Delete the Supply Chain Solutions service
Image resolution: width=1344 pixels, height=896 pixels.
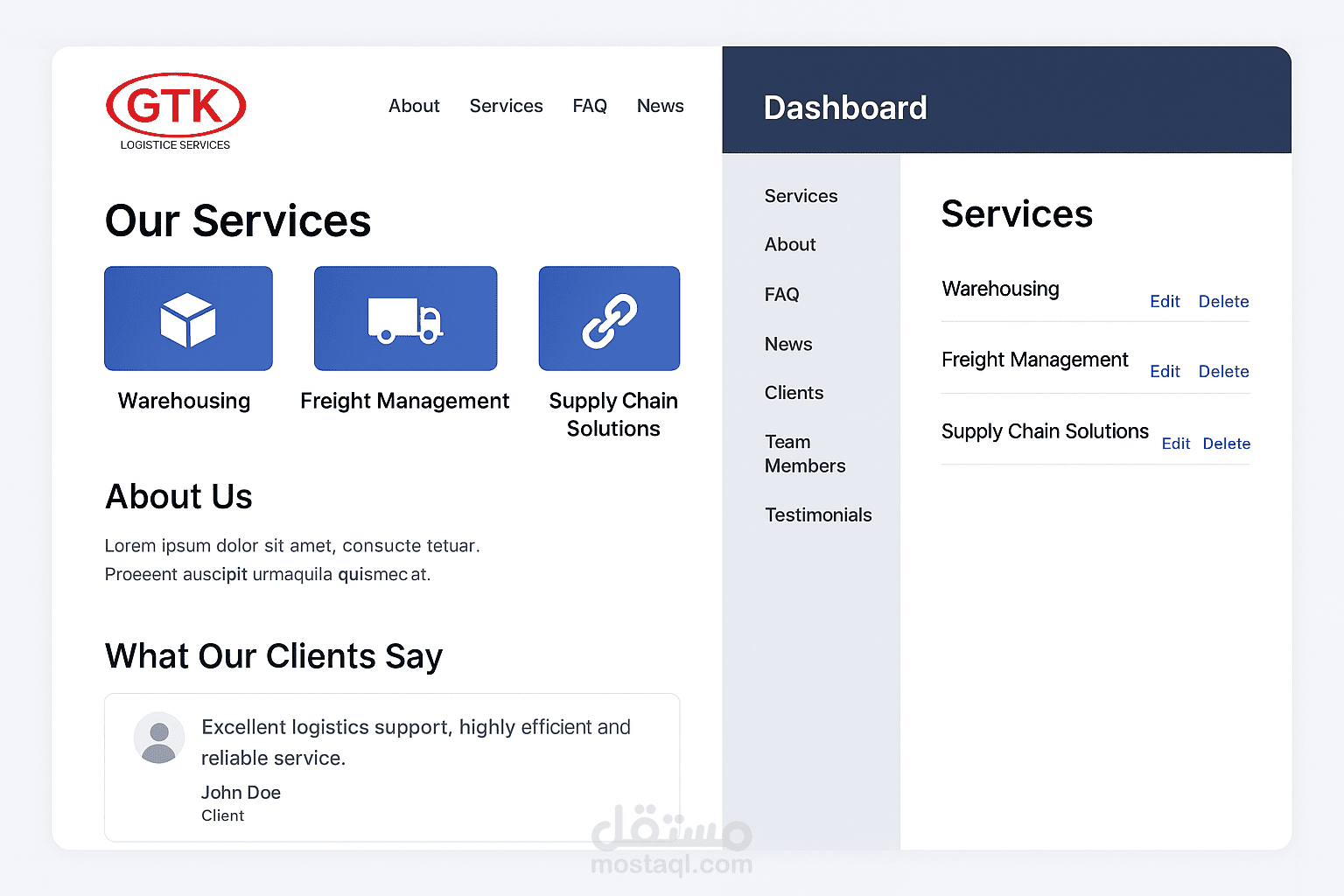[x=1226, y=444]
